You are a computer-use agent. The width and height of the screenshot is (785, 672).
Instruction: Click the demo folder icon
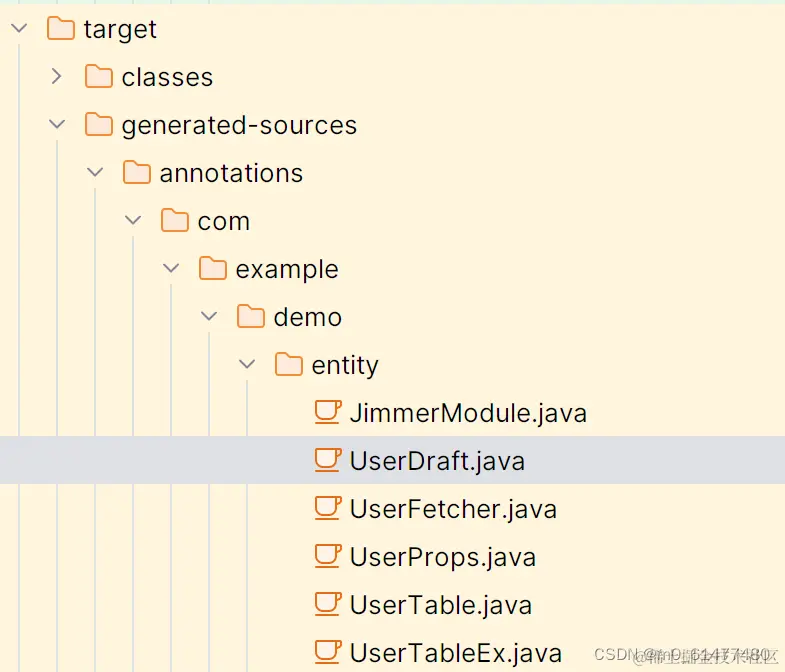tap(251, 316)
